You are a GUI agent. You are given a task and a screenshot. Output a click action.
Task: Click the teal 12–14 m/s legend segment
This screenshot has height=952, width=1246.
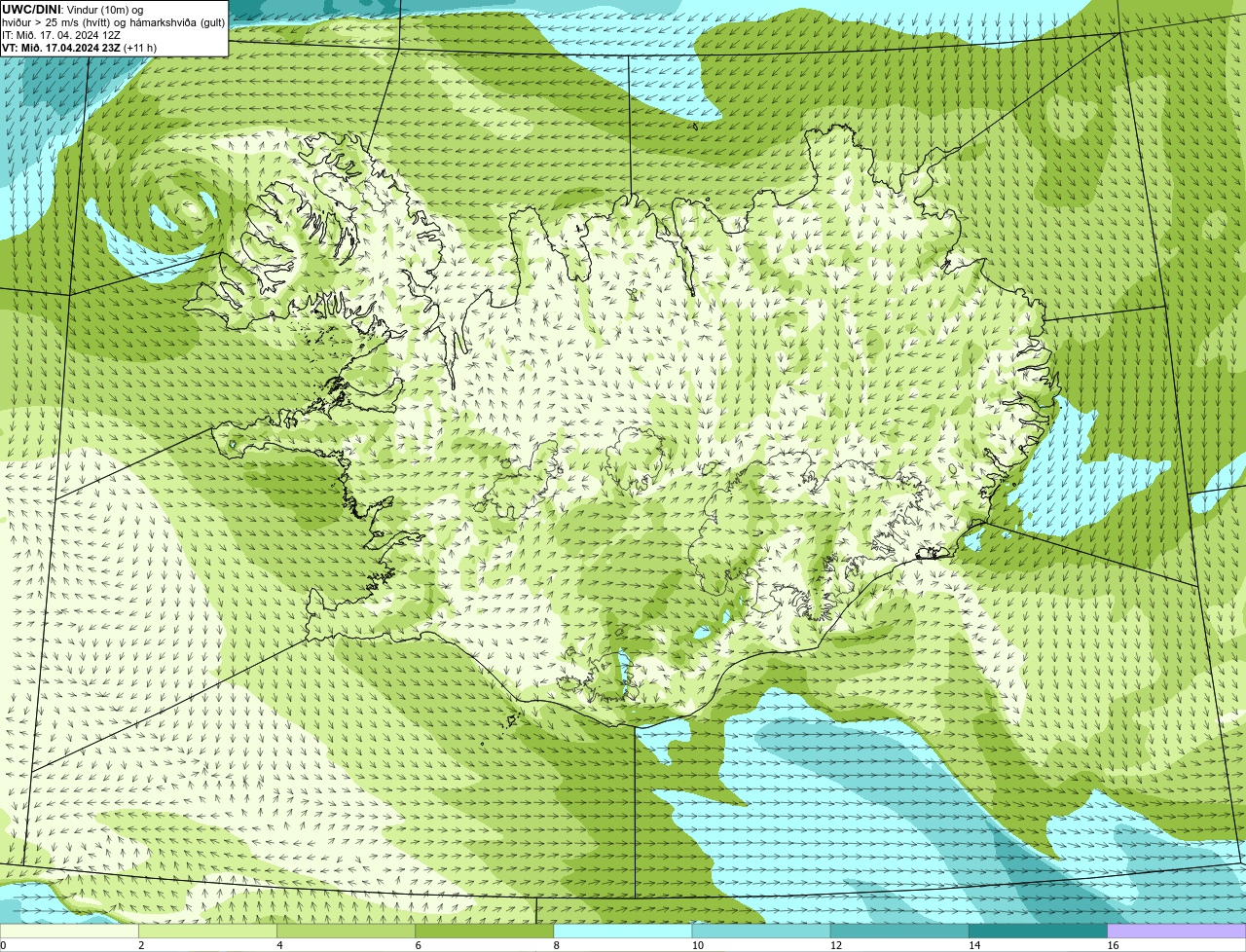click(x=899, y=931)
